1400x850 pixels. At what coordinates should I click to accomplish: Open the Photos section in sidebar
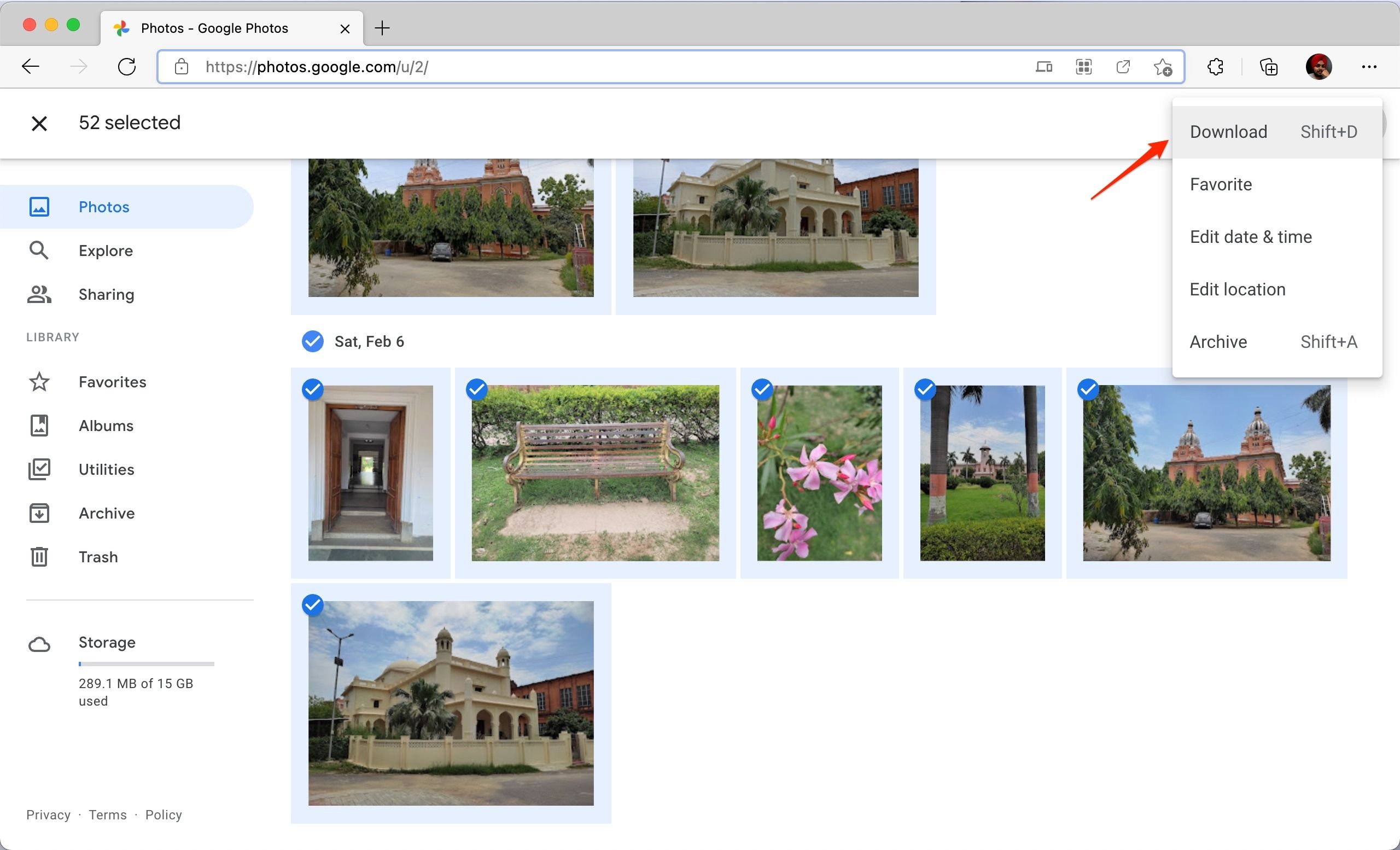pos(103,206)
